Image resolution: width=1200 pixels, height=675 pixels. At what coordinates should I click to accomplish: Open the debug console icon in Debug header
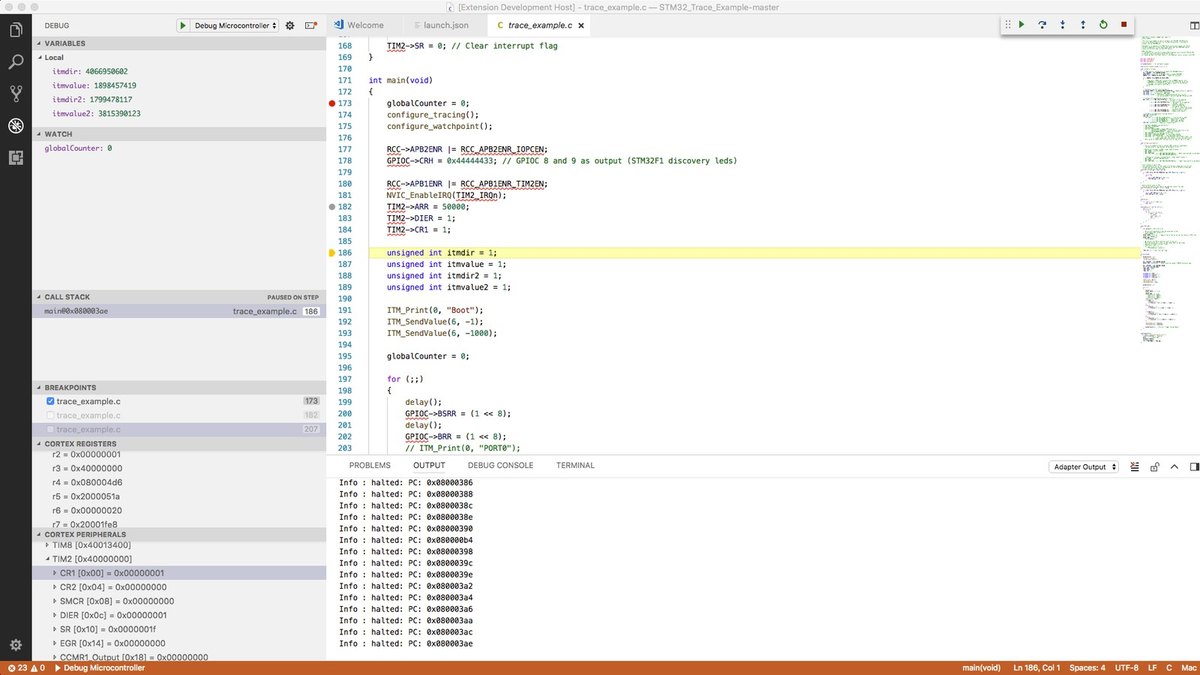[x=312, y=25]
